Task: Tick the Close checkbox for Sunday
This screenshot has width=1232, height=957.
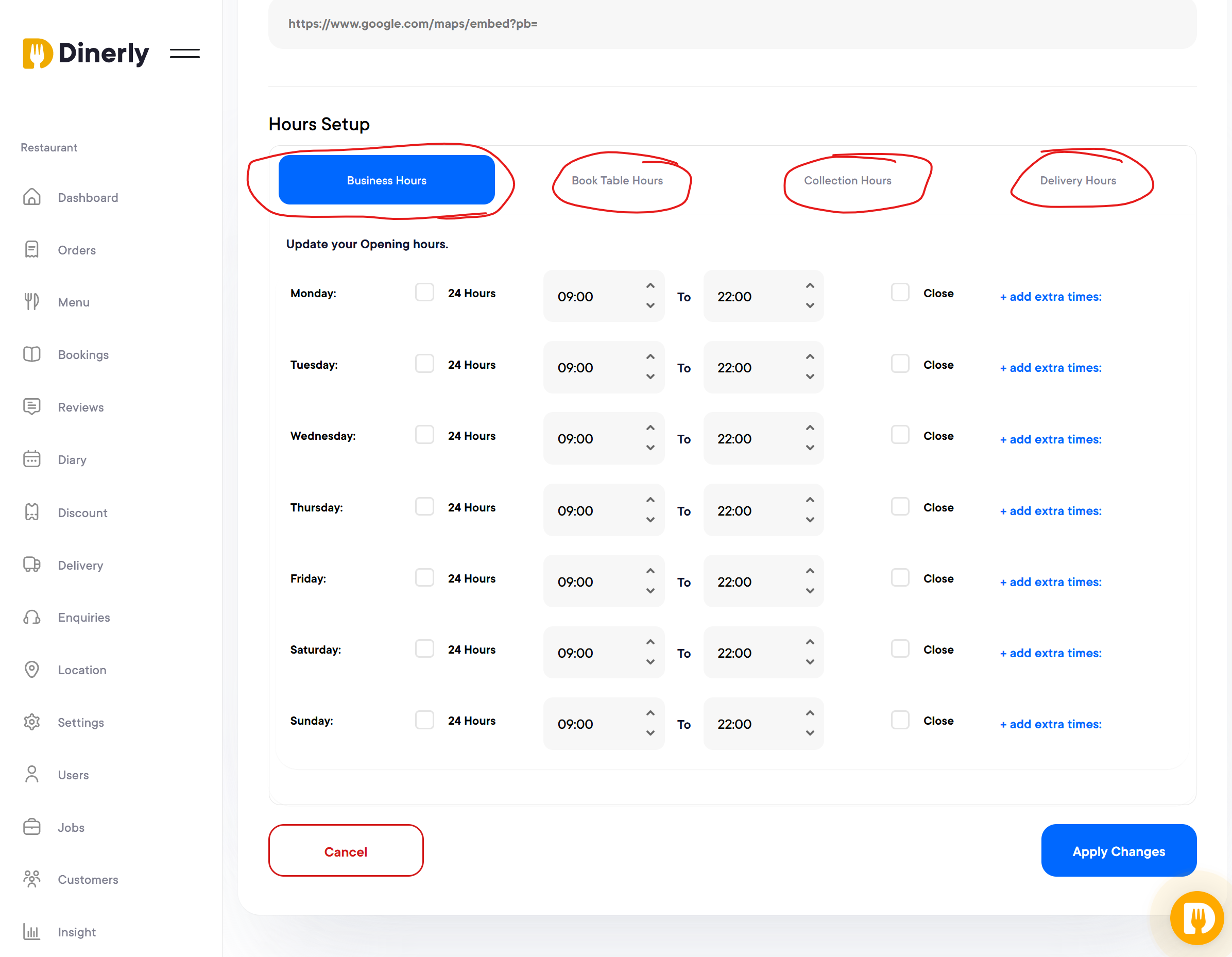Action: pos(900,720)
